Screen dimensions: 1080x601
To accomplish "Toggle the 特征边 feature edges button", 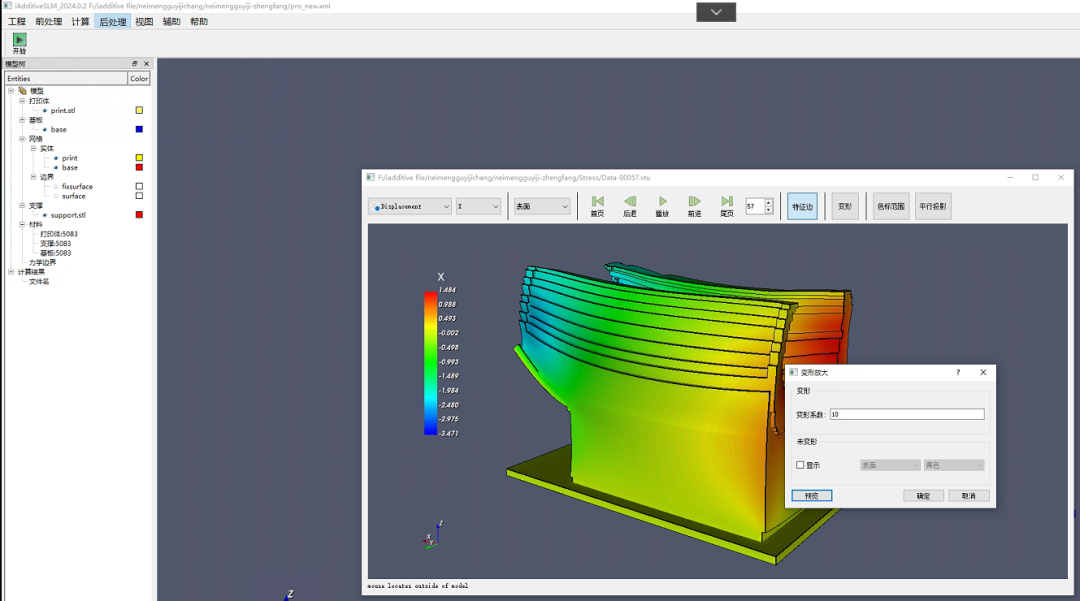I will (x=802, y=207).
